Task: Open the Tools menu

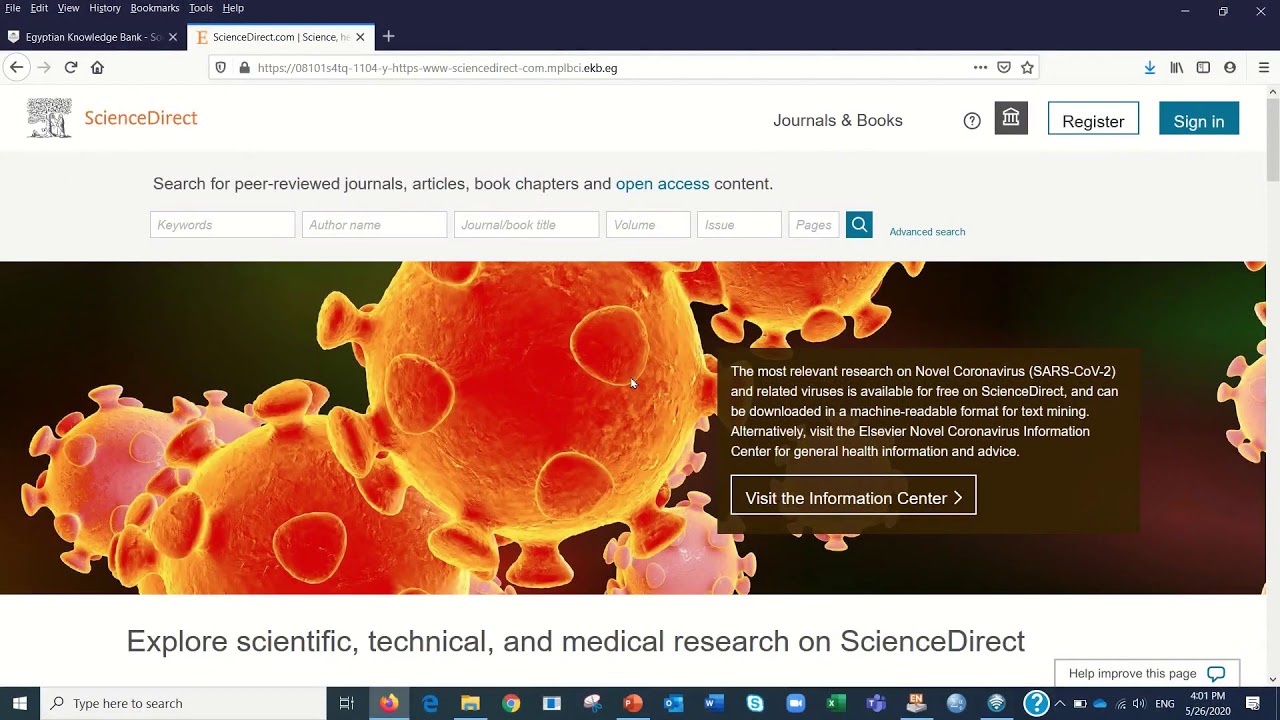Action: tap(201, 8)
